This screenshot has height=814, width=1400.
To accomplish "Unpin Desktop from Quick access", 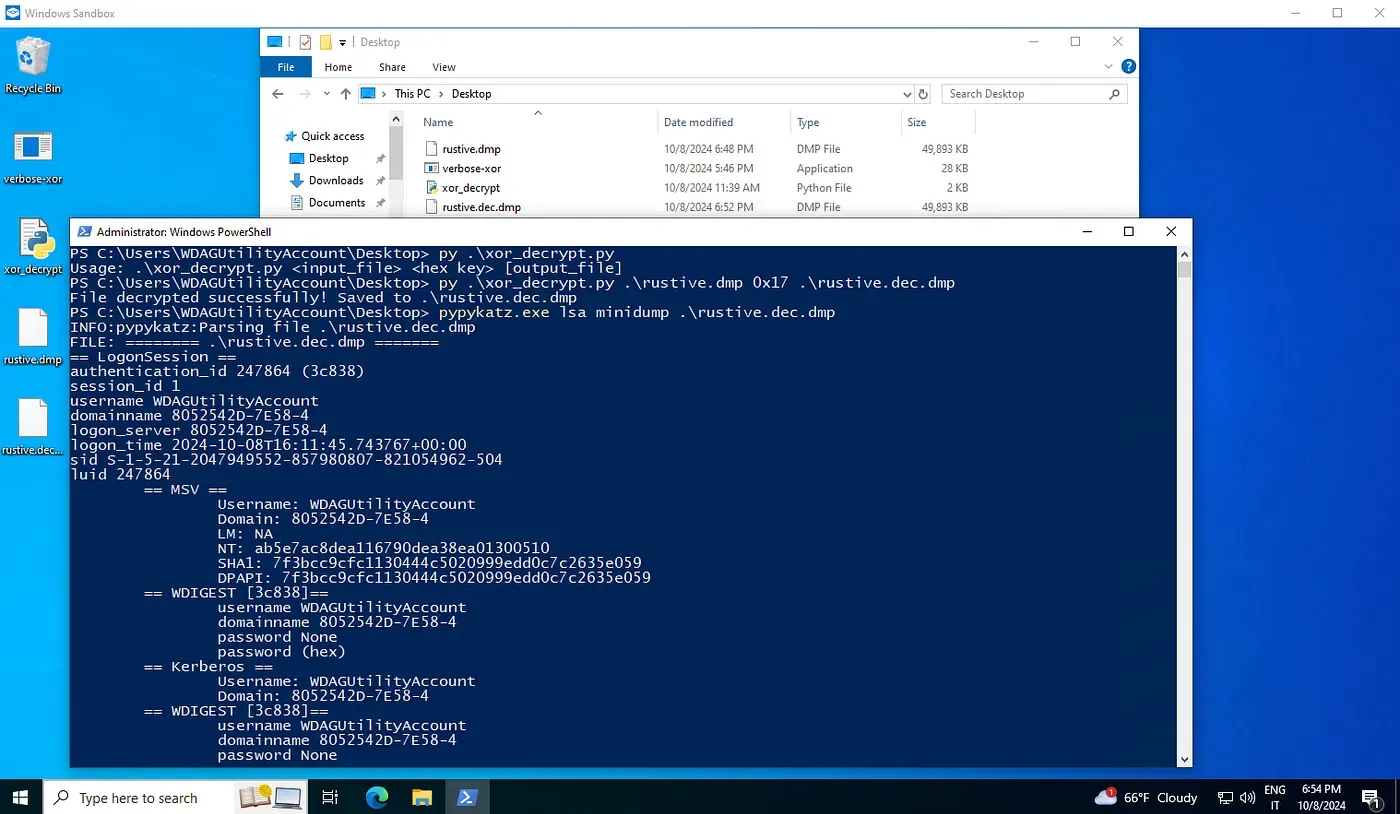I will tap(379, 158).
